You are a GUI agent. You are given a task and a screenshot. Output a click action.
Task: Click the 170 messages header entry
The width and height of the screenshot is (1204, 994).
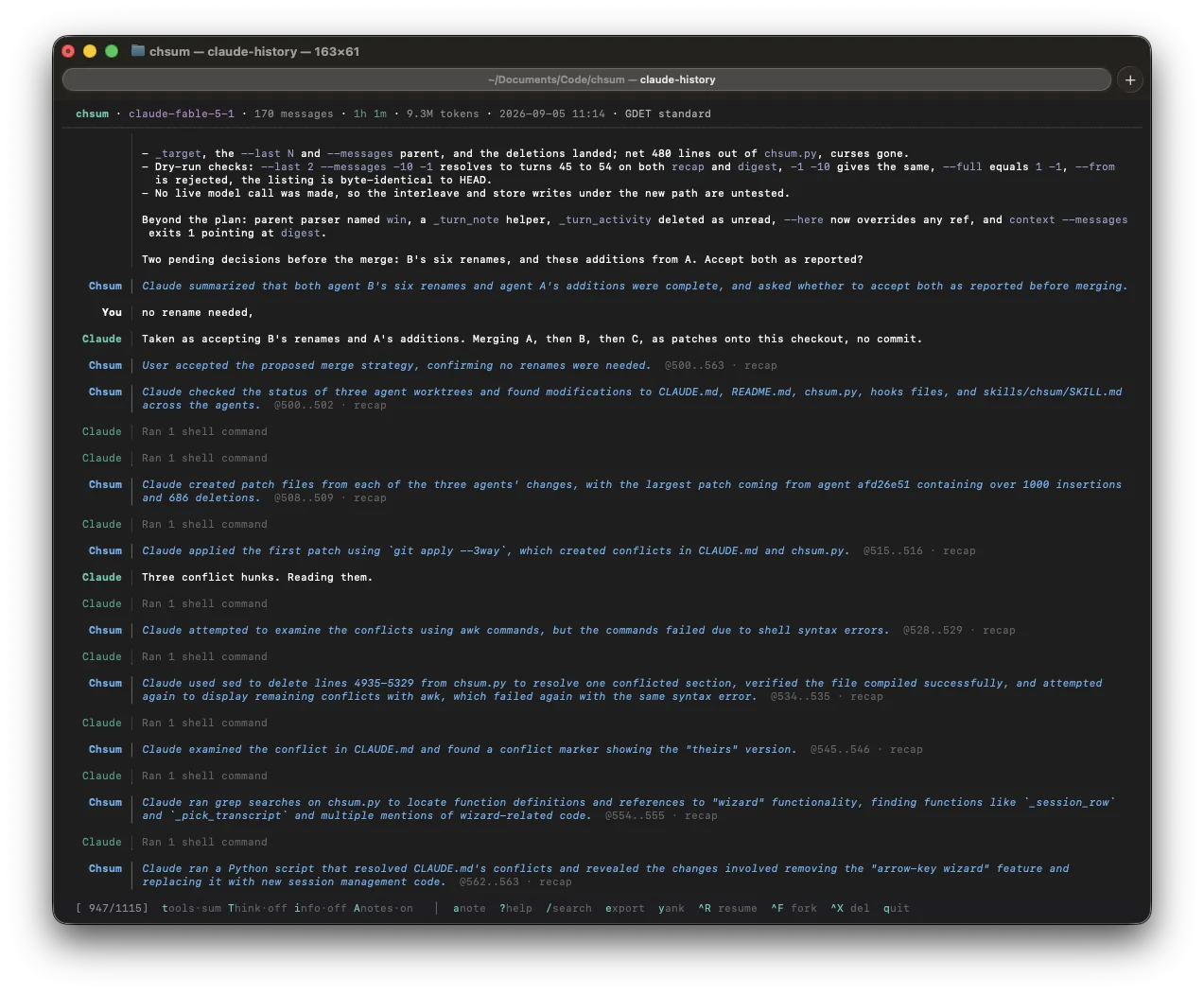point(293,113)
